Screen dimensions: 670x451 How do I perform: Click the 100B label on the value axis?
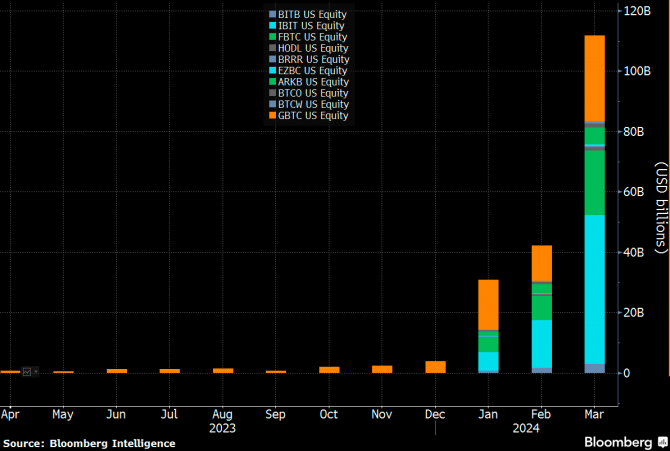pyautogui.click(x=637, y=71)
